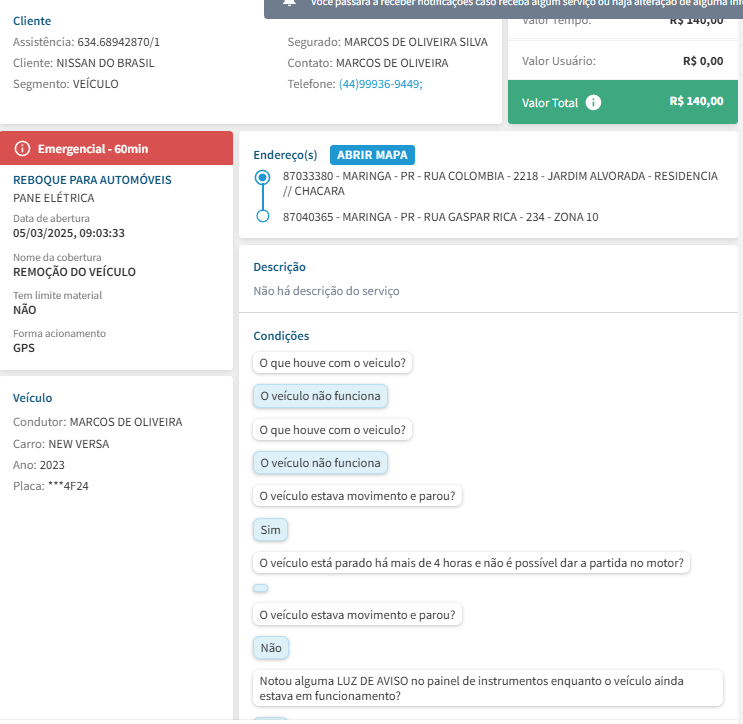
Task: Click the insured name 'MARCOS DE OLIVEIRA SILVA'
Action: tap(416, 42)
